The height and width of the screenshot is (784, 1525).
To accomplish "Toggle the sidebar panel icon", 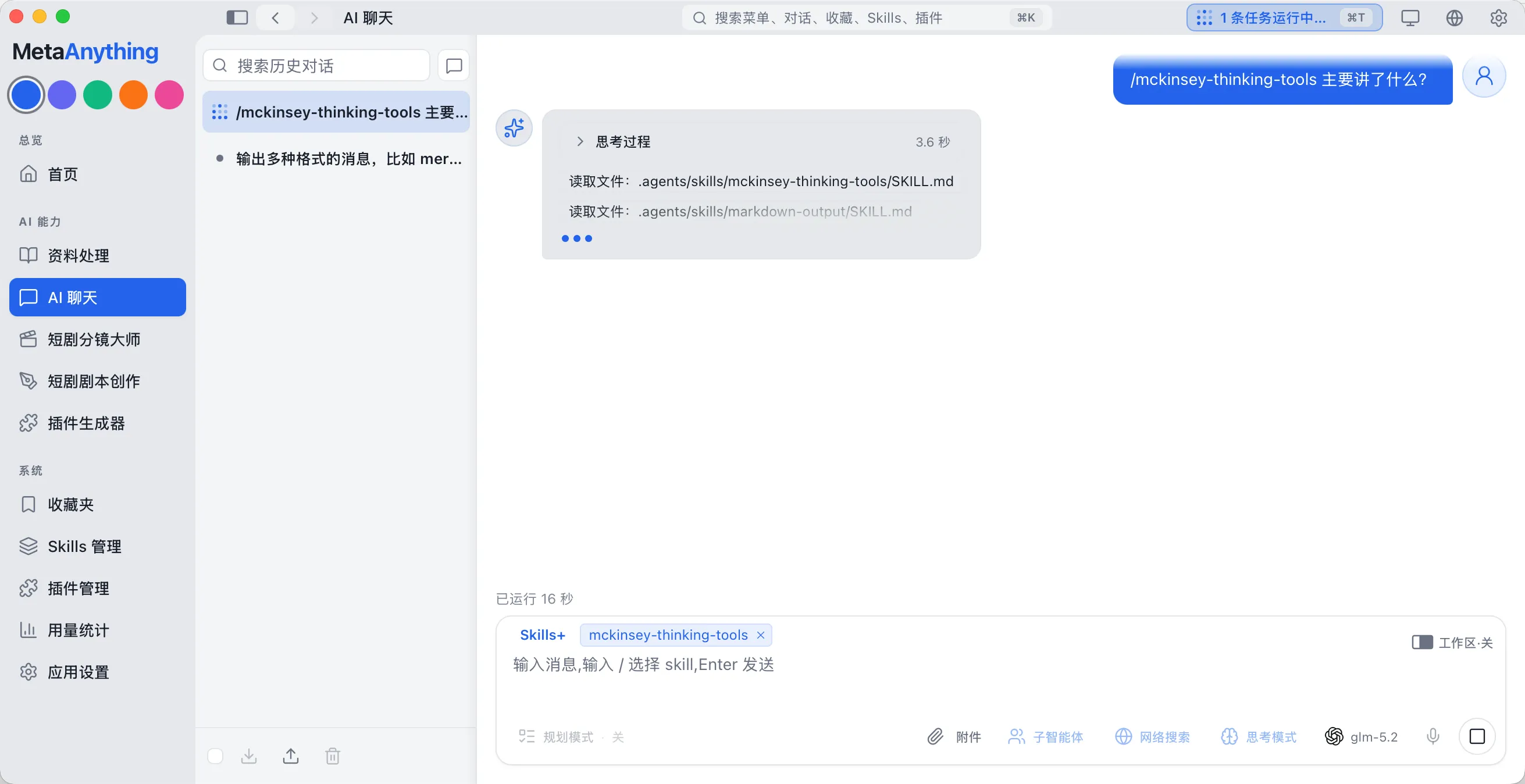I will [237, 18].
